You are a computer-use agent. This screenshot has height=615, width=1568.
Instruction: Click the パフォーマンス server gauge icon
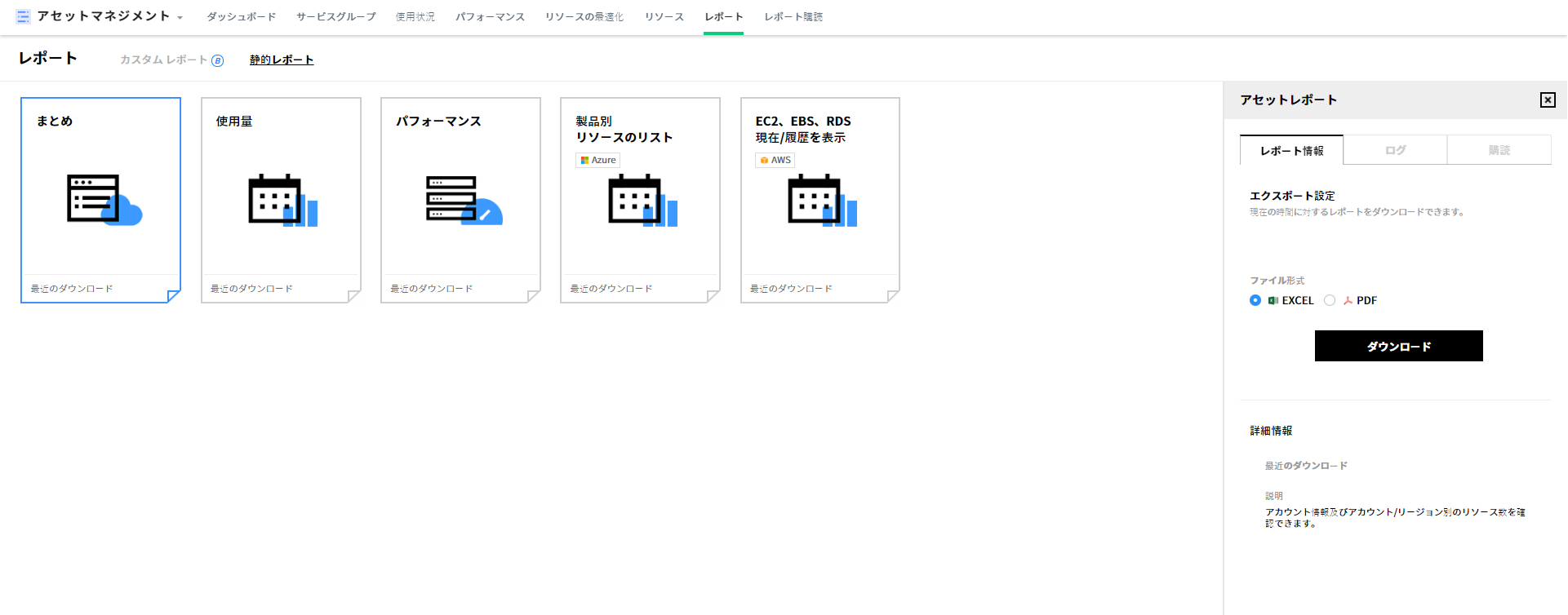[x=463, y=200]
